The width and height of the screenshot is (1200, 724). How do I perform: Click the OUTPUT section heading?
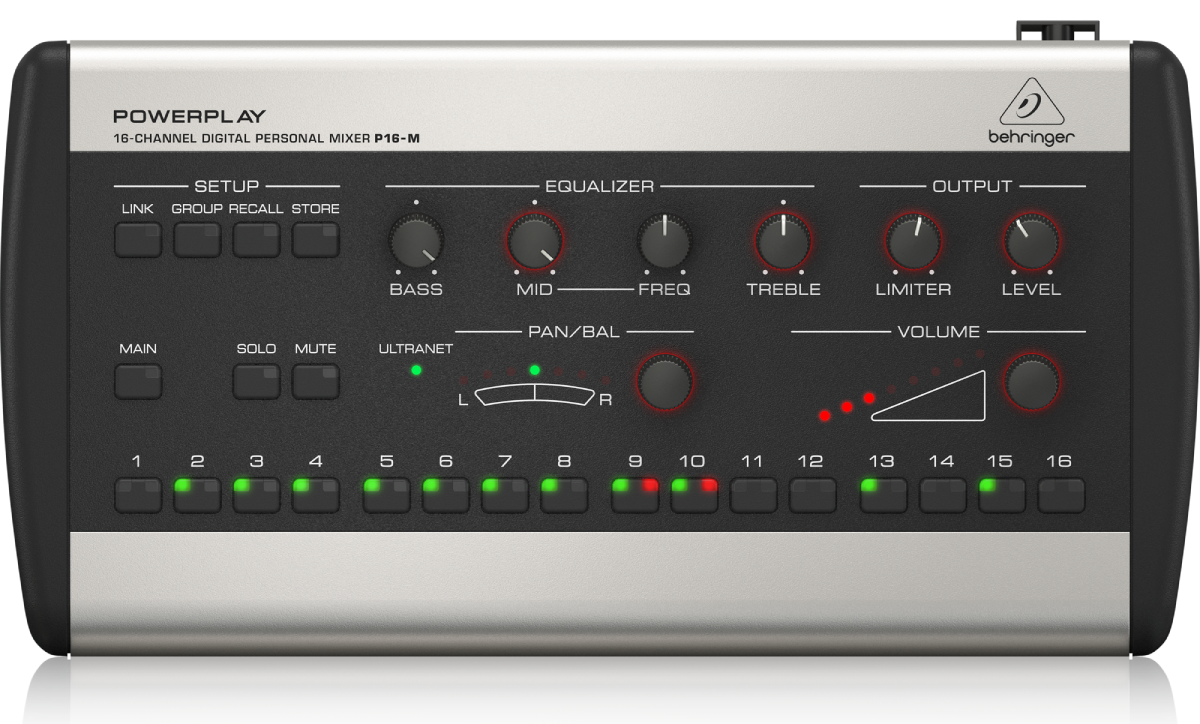coord(972,186)
